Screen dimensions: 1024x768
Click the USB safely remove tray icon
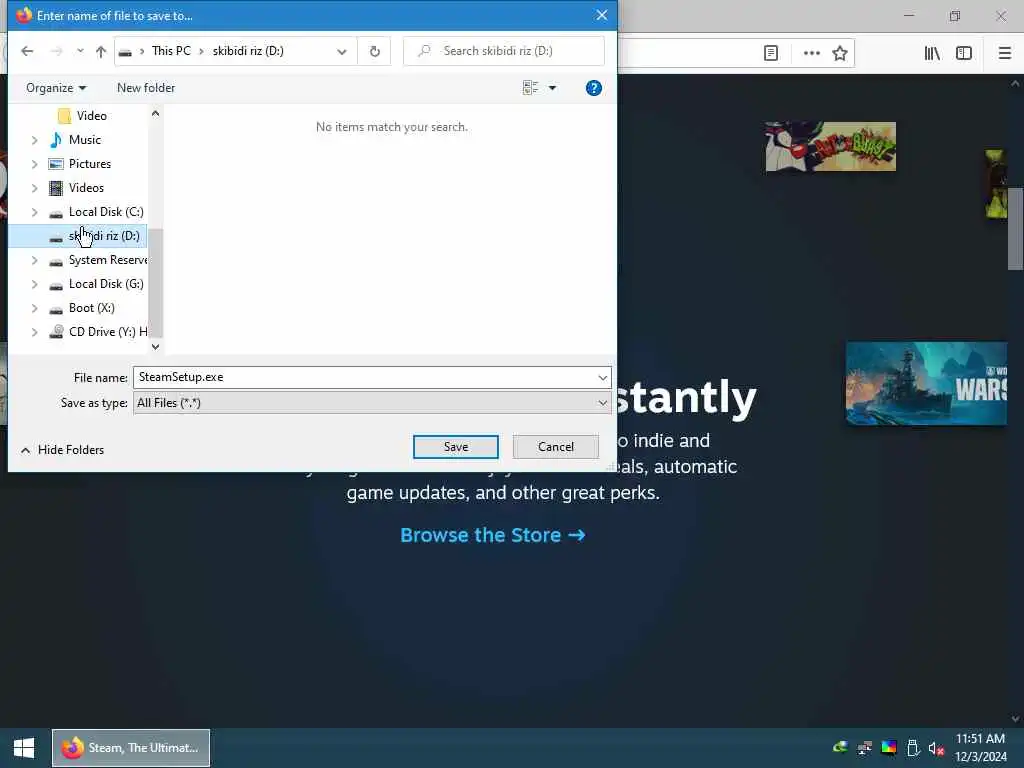913,748
